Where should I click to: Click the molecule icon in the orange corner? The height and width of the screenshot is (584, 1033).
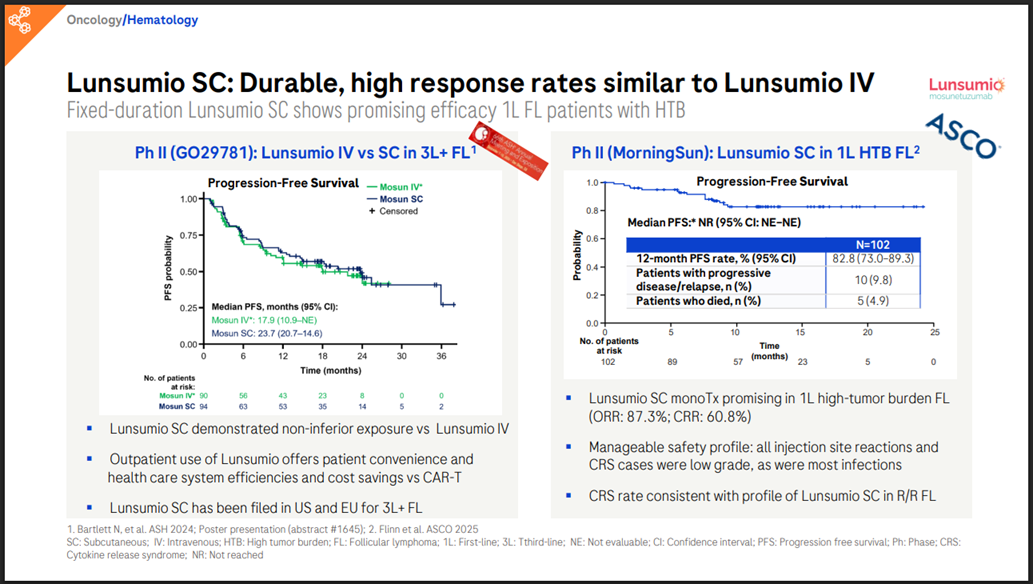19,20
